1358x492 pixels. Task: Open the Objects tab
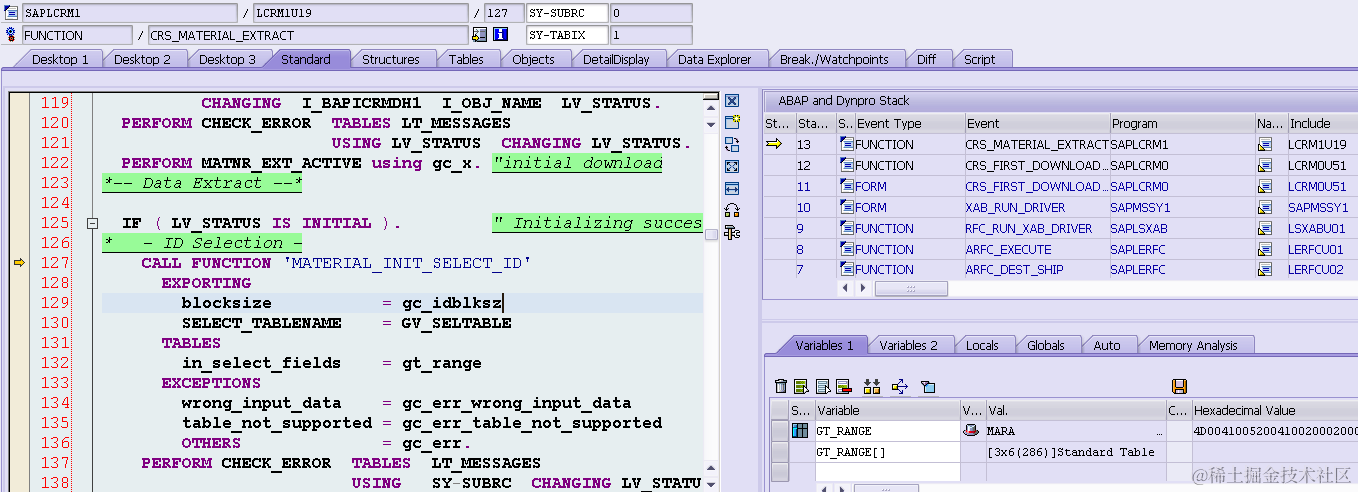(533, 59)
